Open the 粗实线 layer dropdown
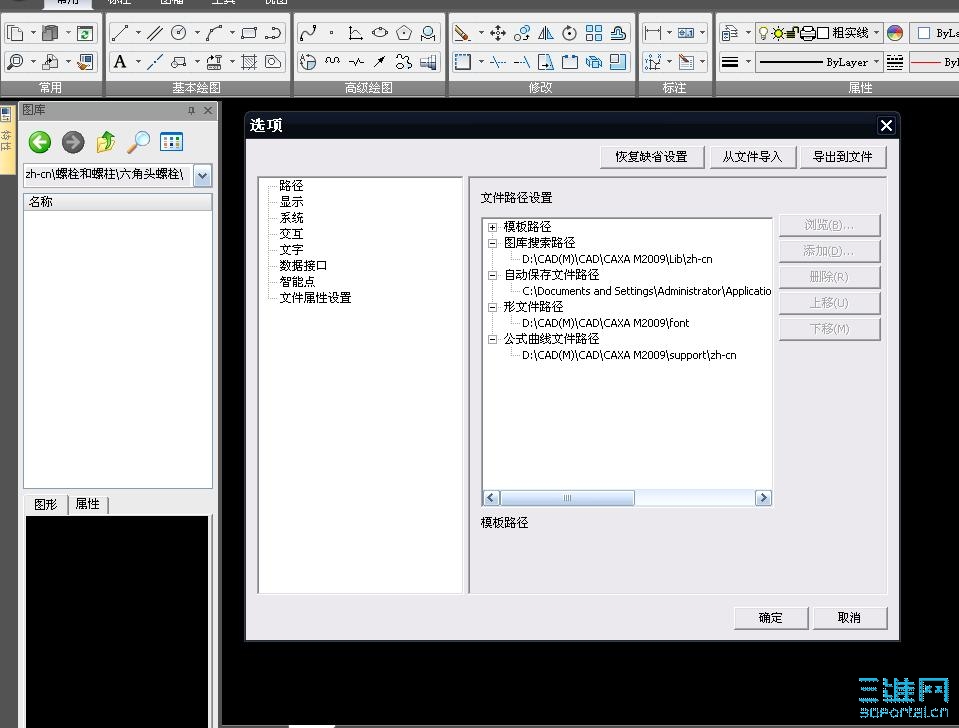The width and height of the screenshot is (959, 728). click(876, 32)
